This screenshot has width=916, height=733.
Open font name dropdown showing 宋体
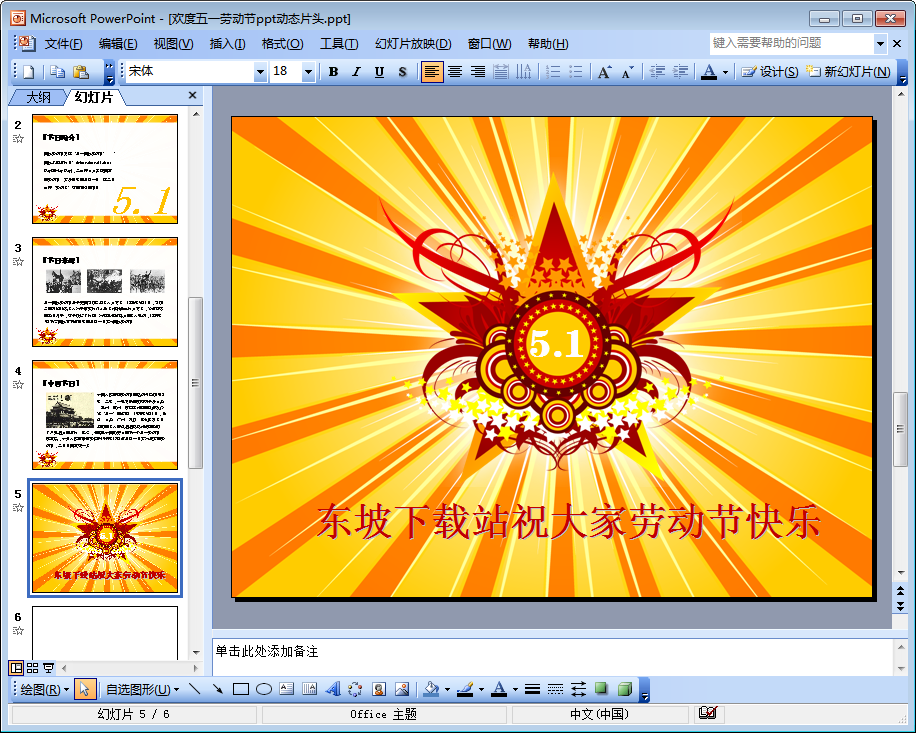click(260, 72)
